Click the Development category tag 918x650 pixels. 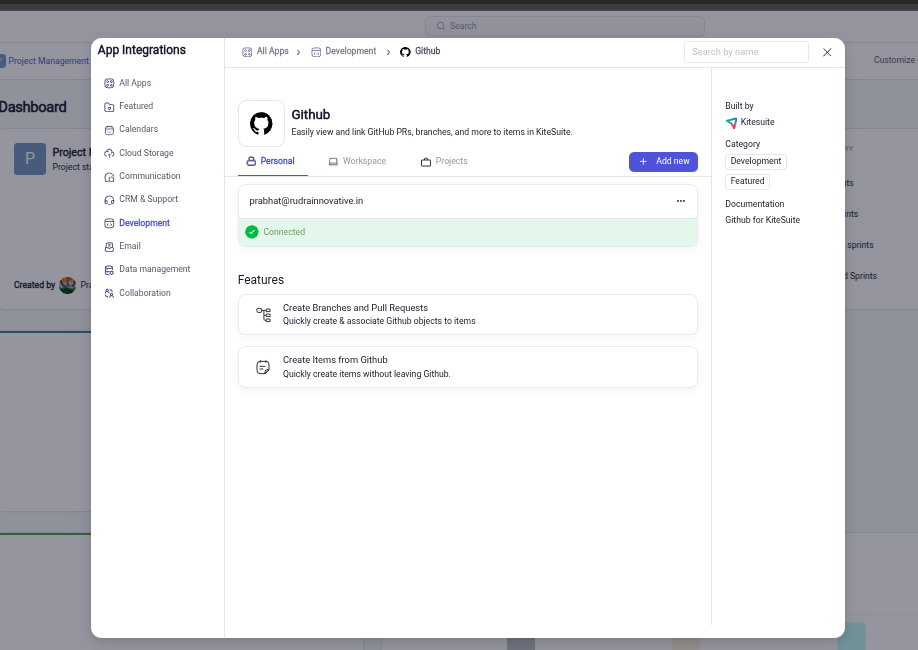[x=756, y=161]
